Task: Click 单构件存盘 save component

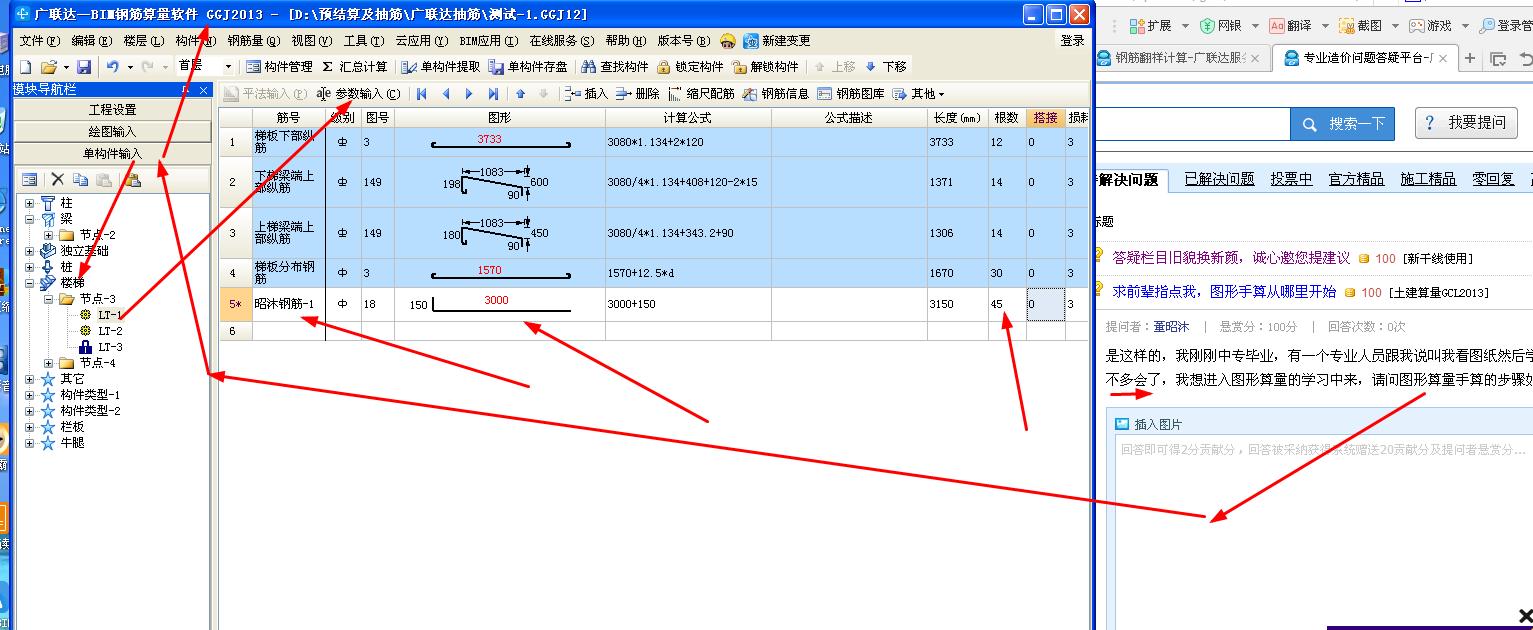Action: (x=527, y=66)
